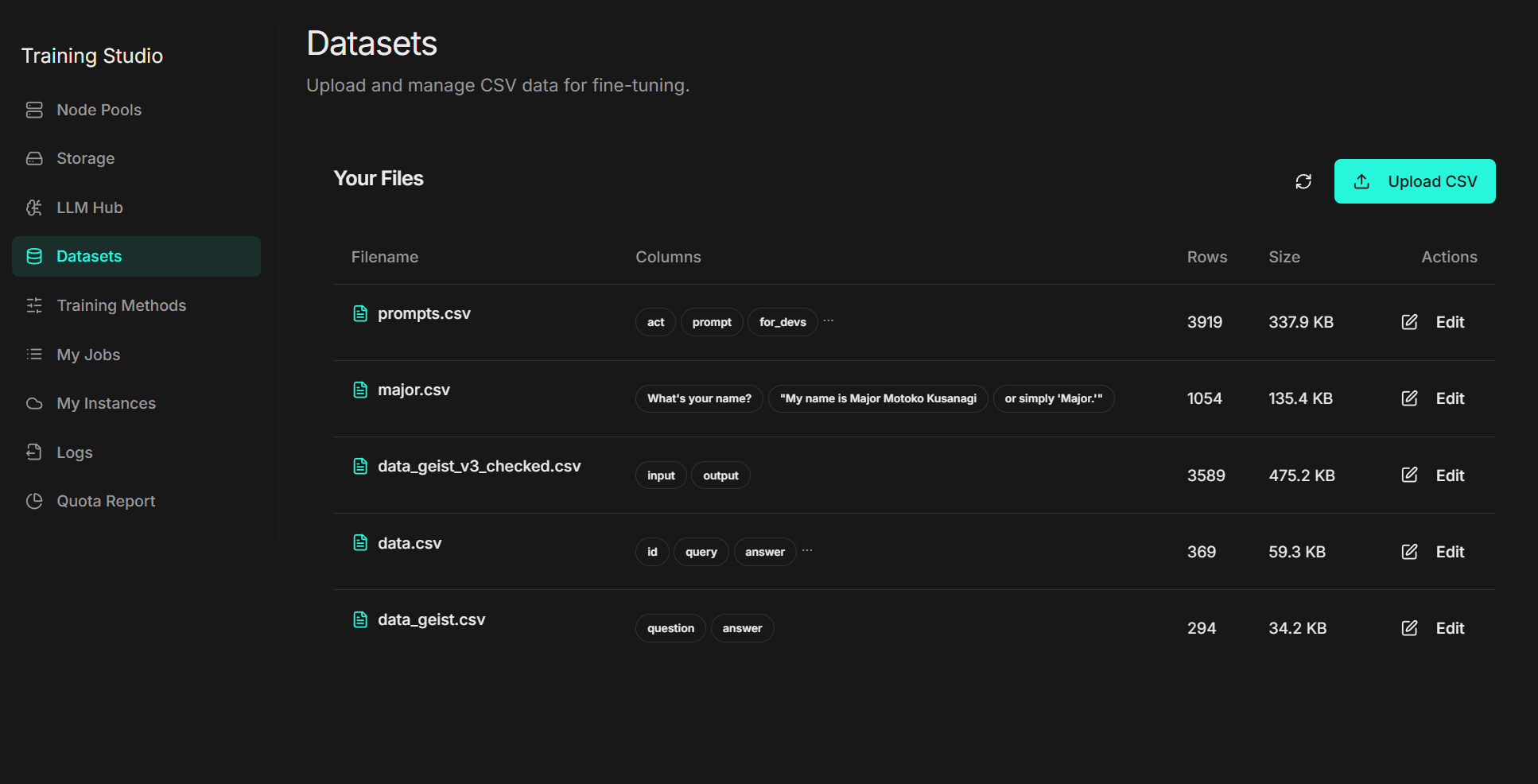The height and width of the screenshot is (784, 1538).
Task: Open Edit for data_geist_v3_checked.csv
Action: point(1450,475)
